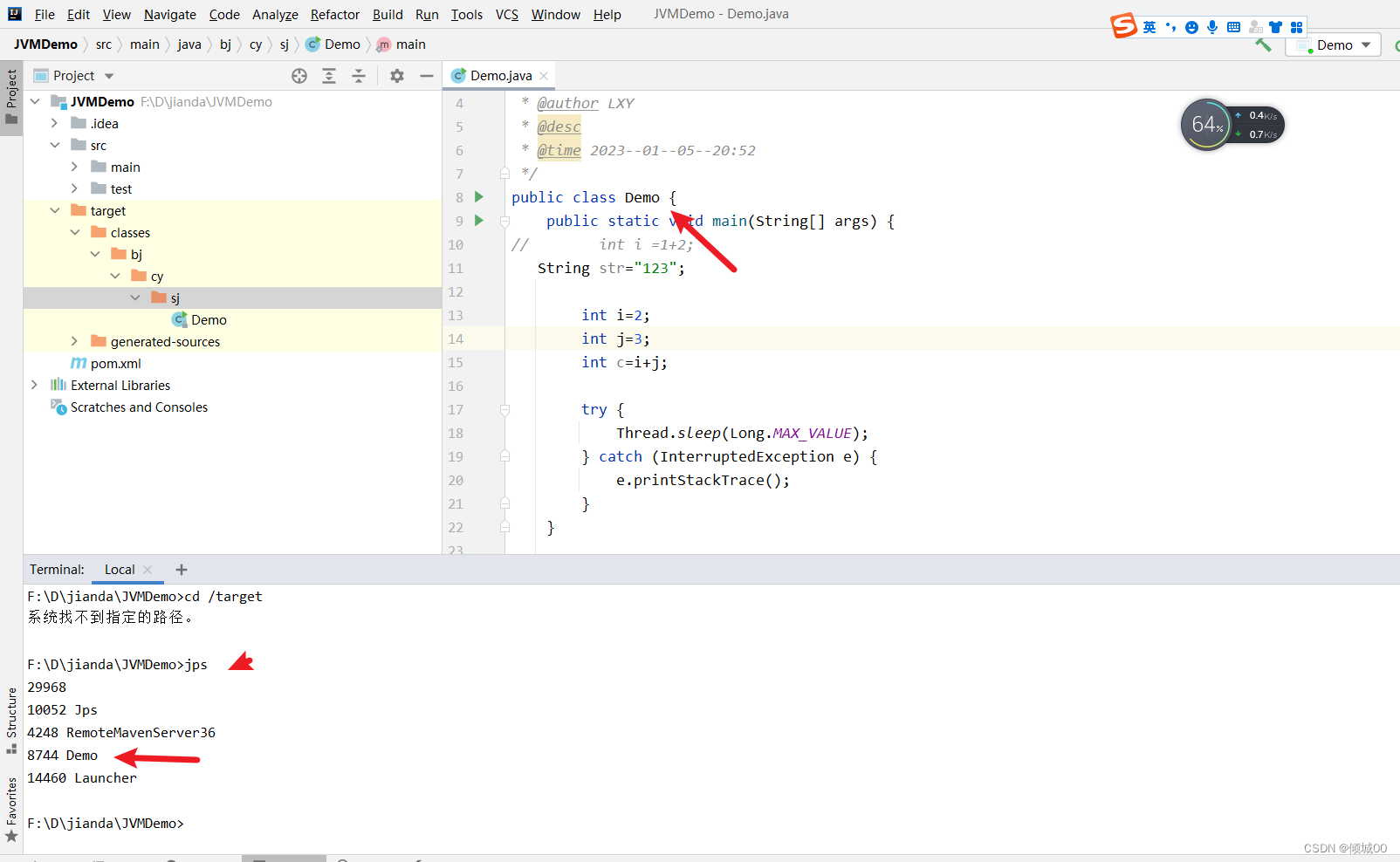
Task: Open the File menu
Action: 45,15
